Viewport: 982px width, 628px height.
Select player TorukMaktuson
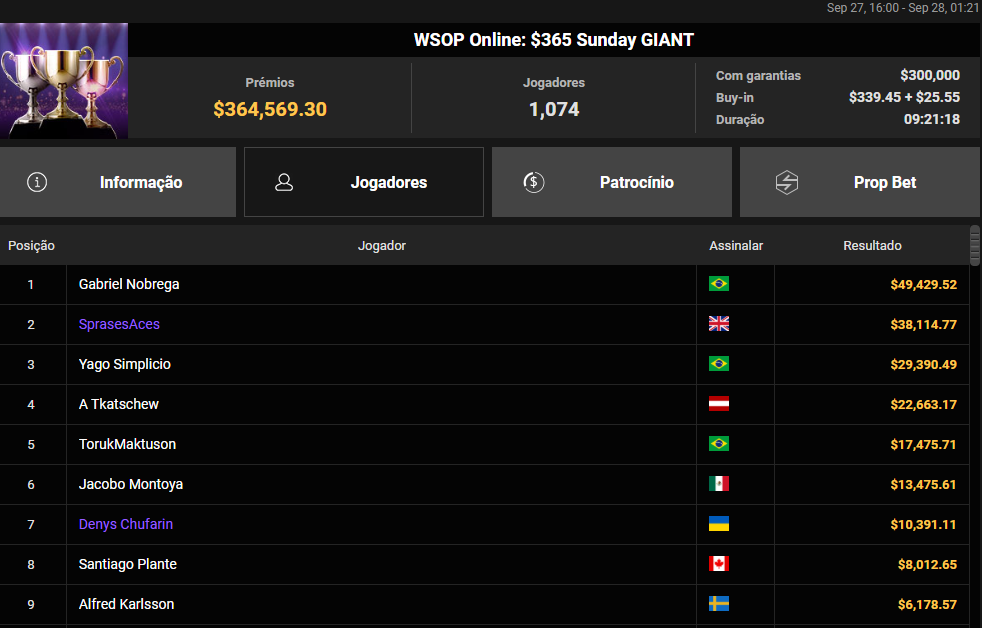coord(127,445)
